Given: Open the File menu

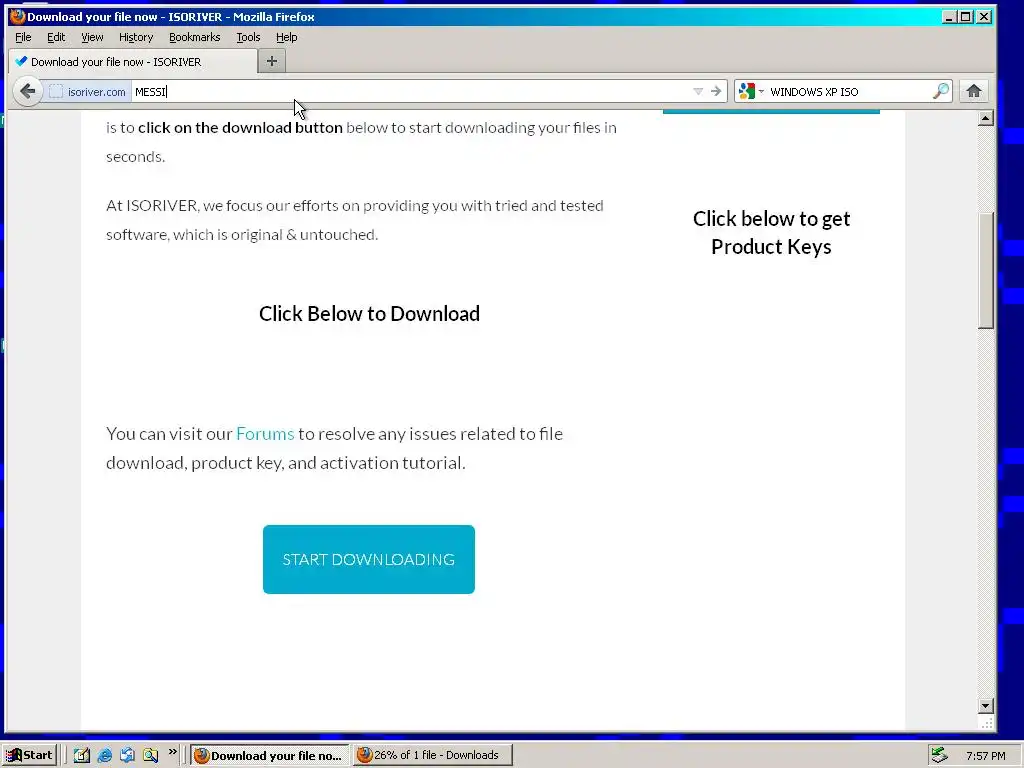Looking at the screenshot, I should click(x=23, y=37).
